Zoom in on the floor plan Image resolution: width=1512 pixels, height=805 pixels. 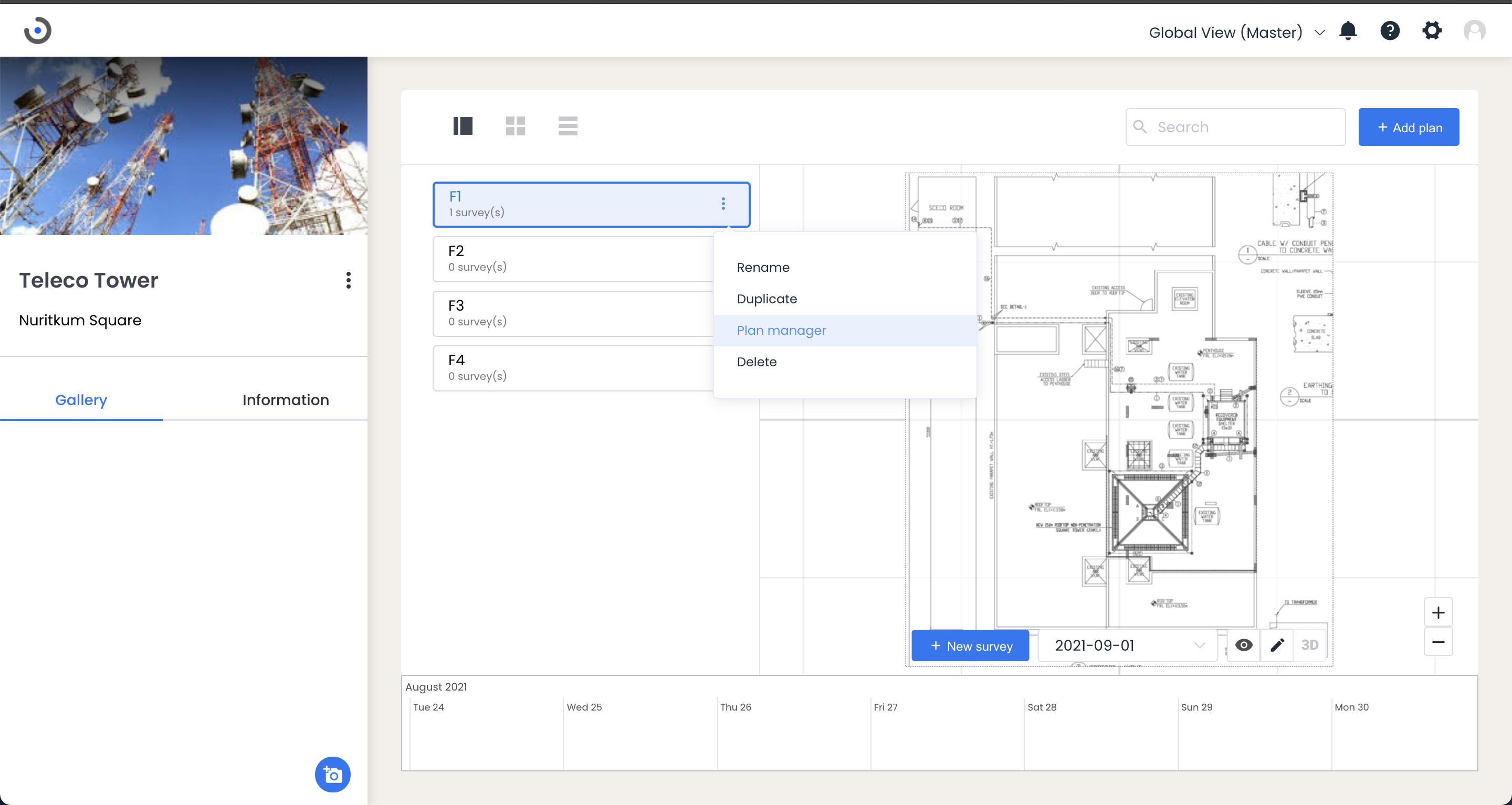point(1438,612)
